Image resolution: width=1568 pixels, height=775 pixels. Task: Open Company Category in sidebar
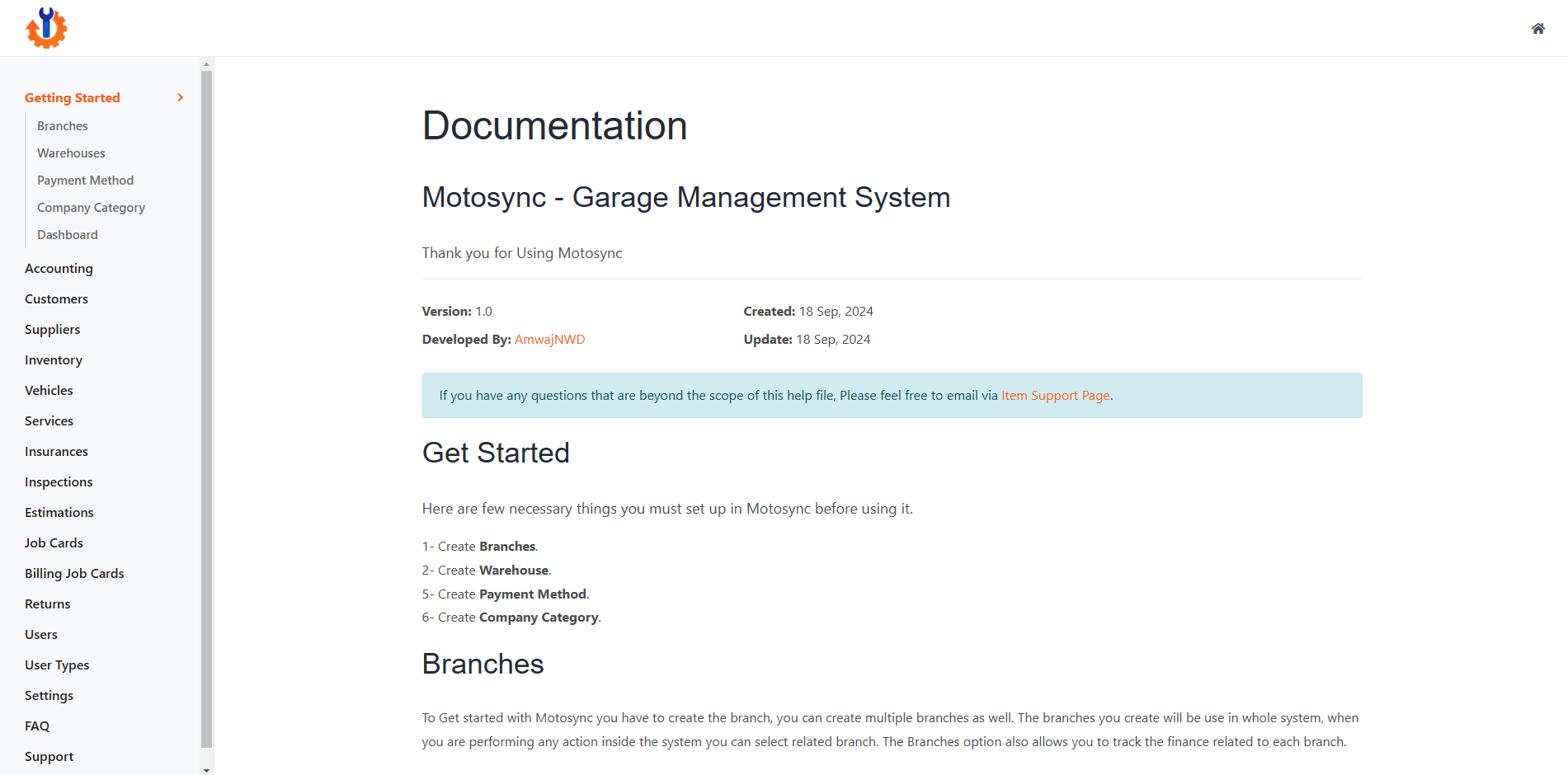[91, 208]
